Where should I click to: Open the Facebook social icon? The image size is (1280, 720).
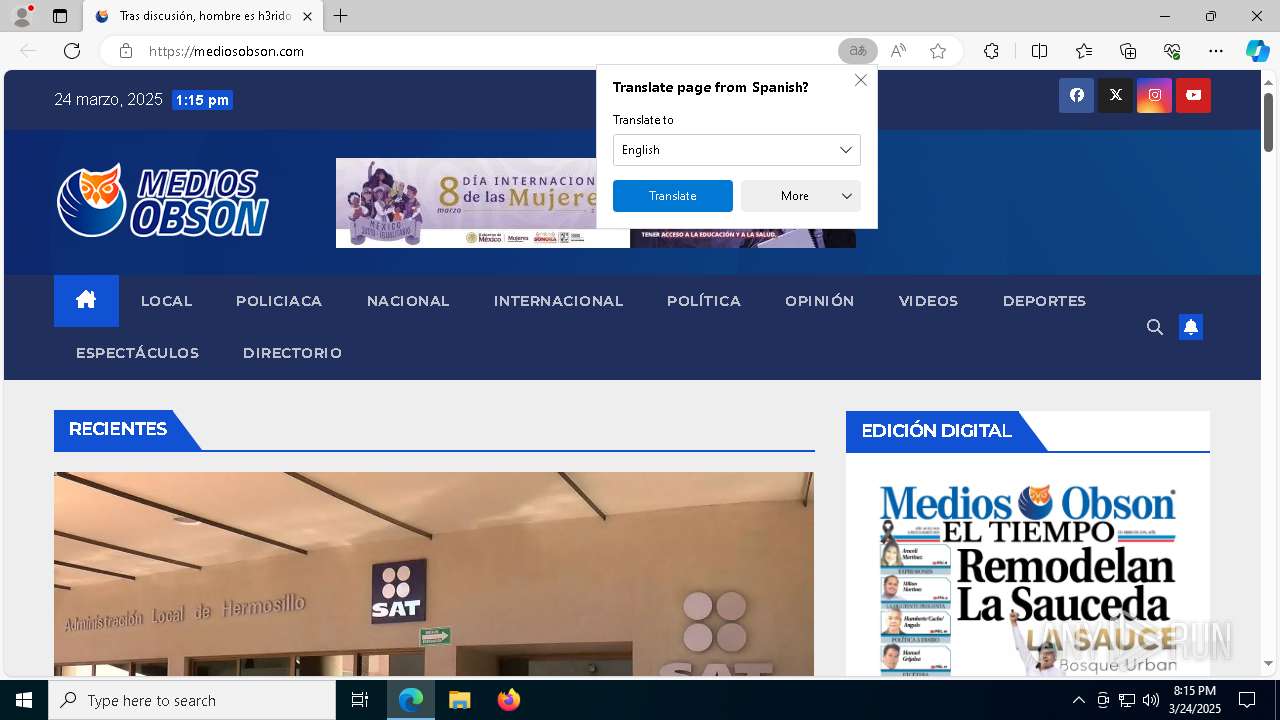coord(1076,95)
